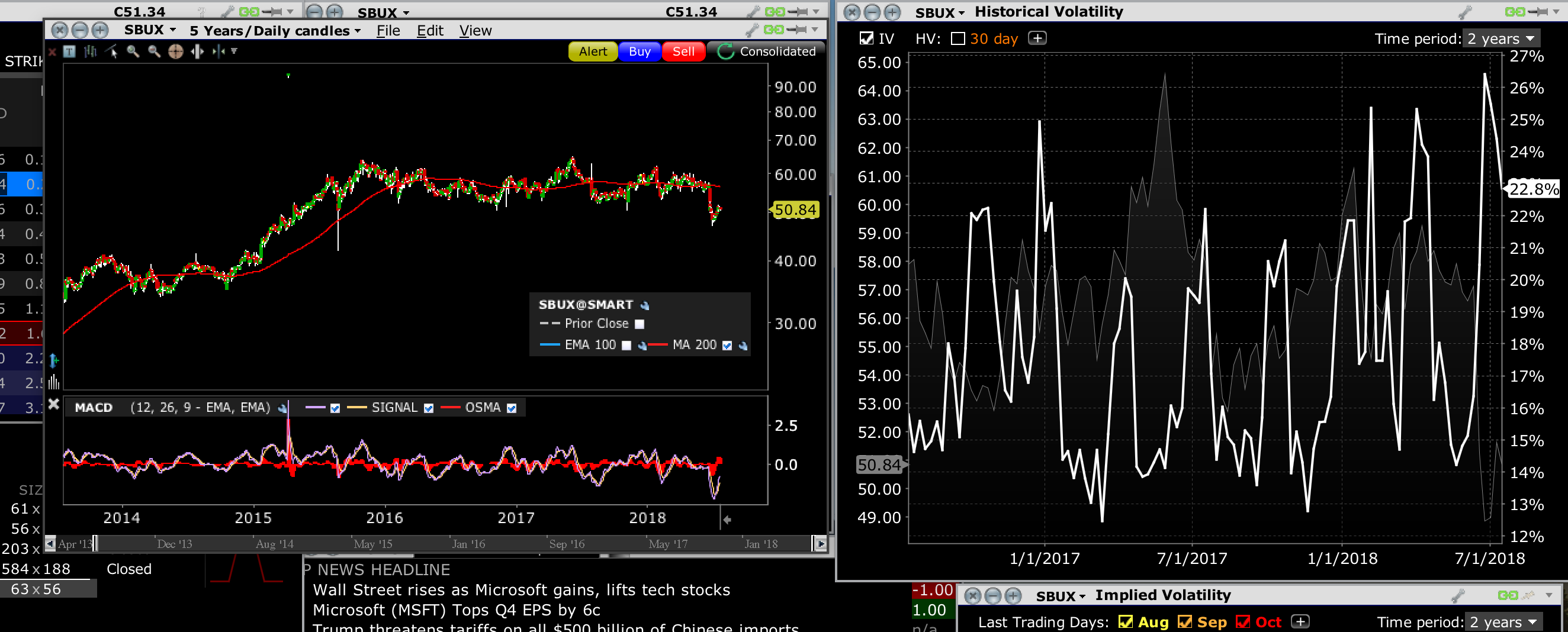Open 5 Years/Daily candles period dropdown
Viewport: 1568px width, 632px height.
275,30
